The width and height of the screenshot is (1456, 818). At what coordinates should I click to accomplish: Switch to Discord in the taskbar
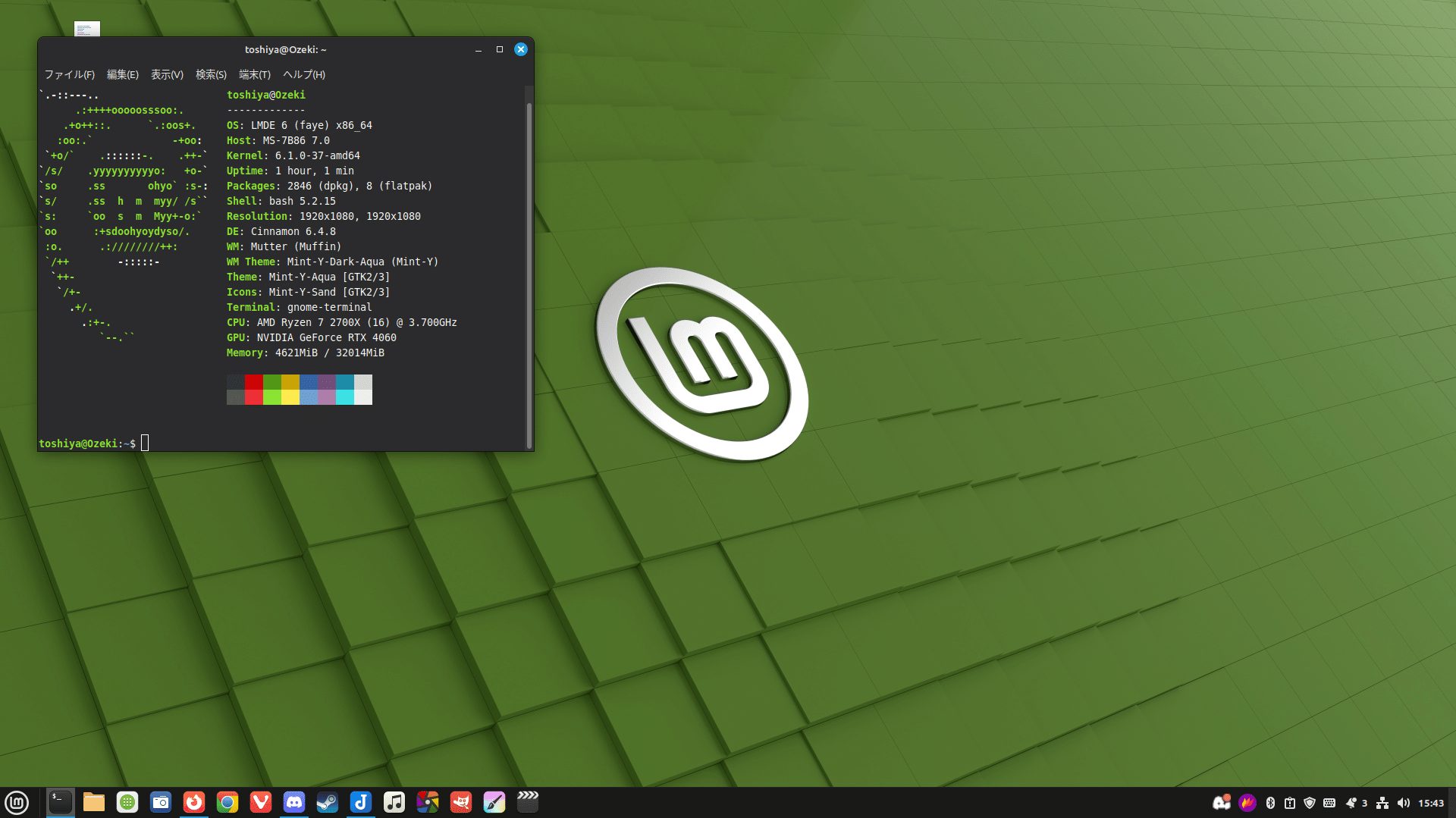coord(294,802)
